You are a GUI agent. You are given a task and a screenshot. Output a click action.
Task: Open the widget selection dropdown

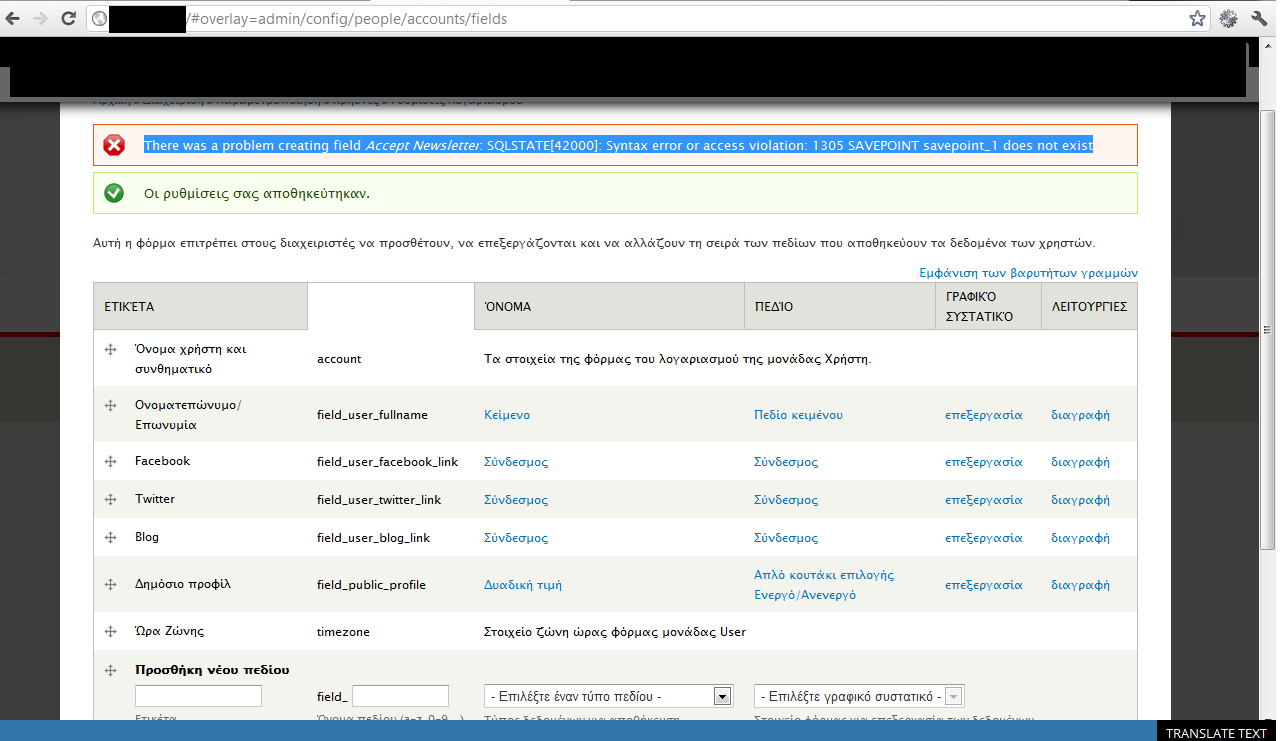click(x=858, y=696)
